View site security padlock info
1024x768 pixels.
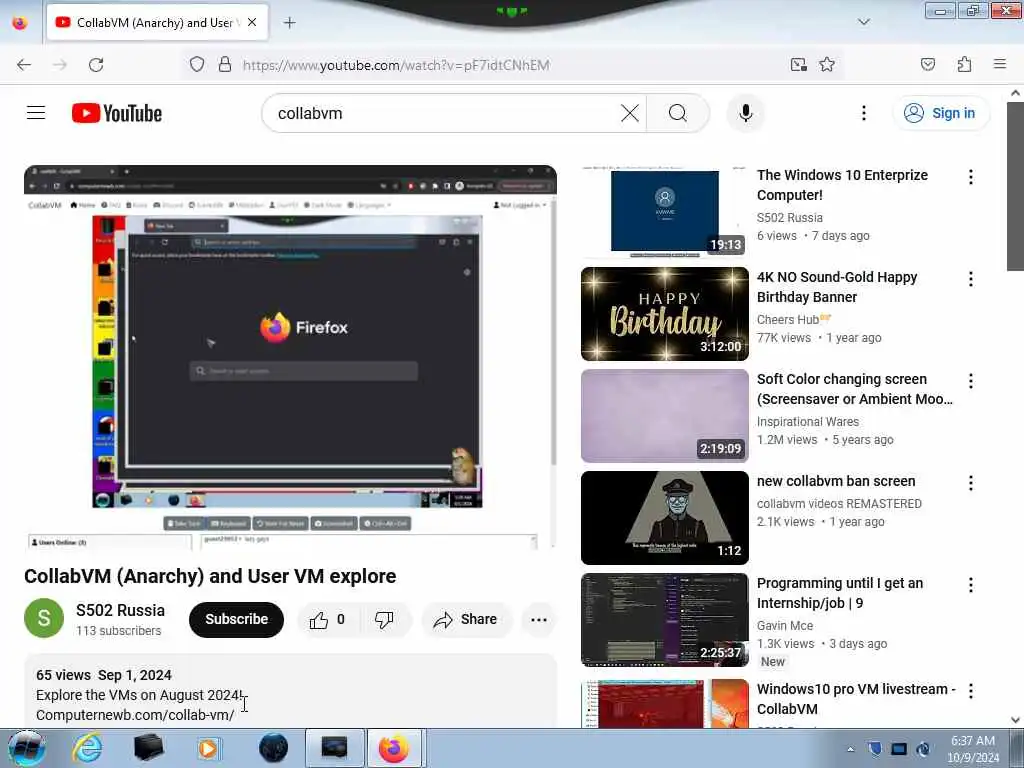click(x=225, y=65)
